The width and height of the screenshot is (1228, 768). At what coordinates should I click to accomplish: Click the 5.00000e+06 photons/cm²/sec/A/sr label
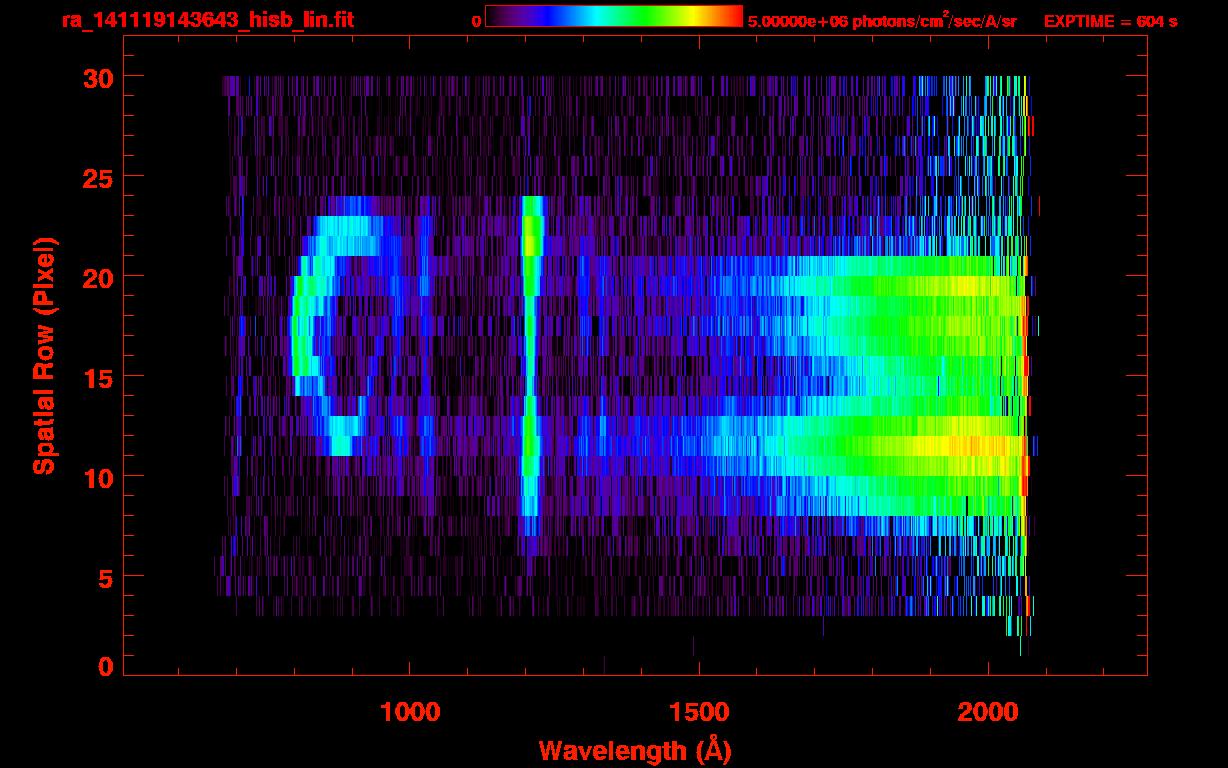click(x=882, y=21)
